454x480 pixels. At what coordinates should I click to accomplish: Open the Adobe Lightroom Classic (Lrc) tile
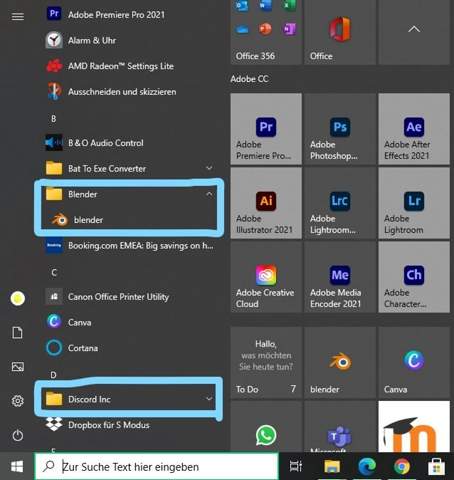coord(340,203)
